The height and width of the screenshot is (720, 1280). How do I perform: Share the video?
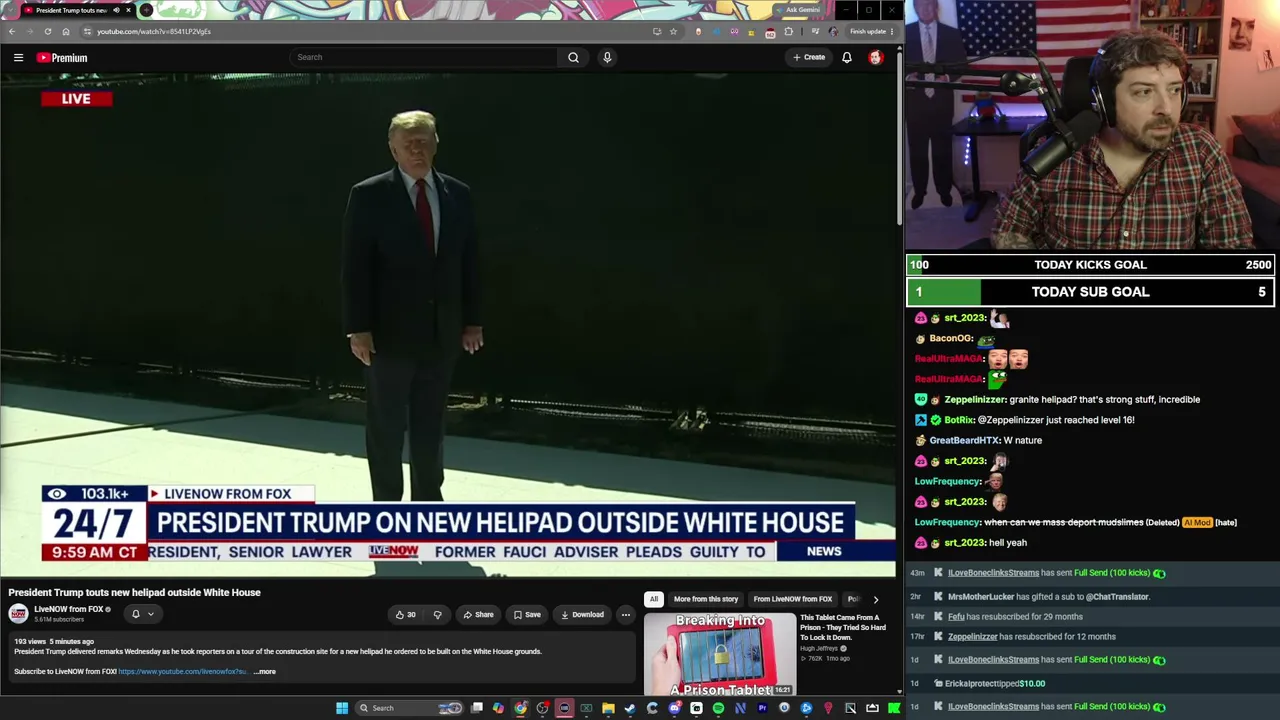pyautogui.click(x=477, y=615)
